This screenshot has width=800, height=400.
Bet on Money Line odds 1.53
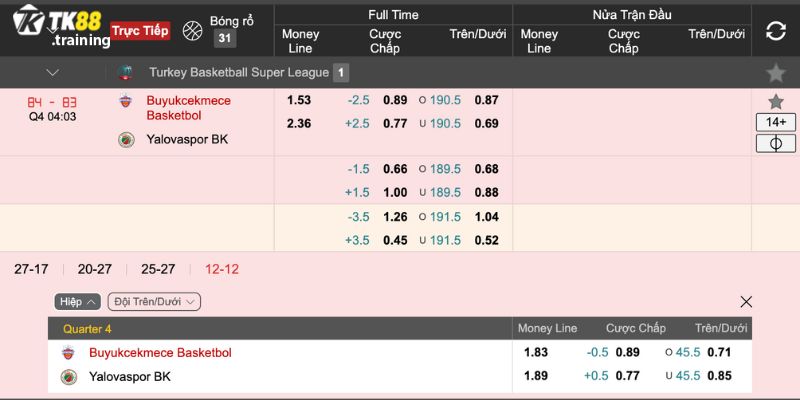(299, 100)
